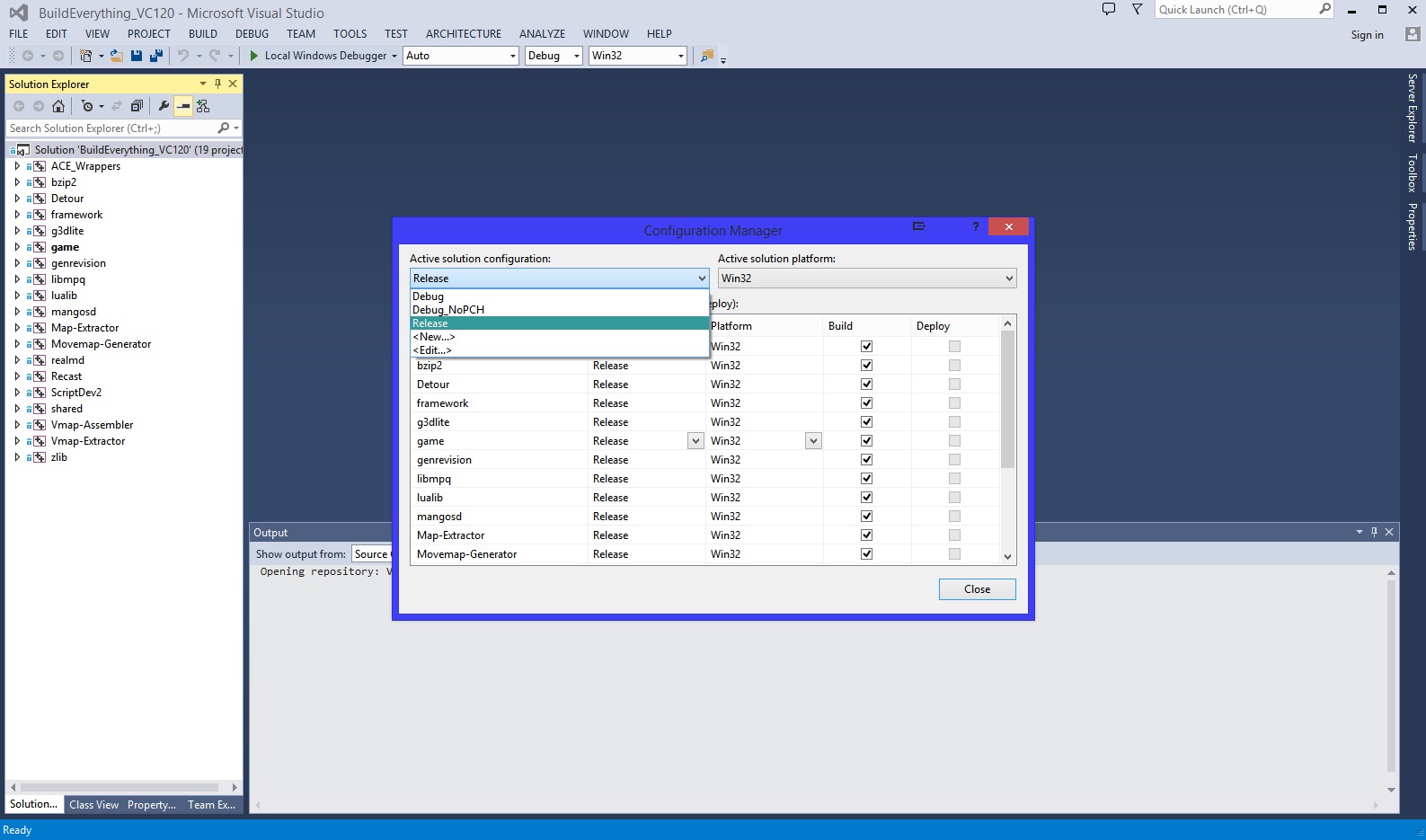Click the New Project toolbar icon

(x=85, y=56)
